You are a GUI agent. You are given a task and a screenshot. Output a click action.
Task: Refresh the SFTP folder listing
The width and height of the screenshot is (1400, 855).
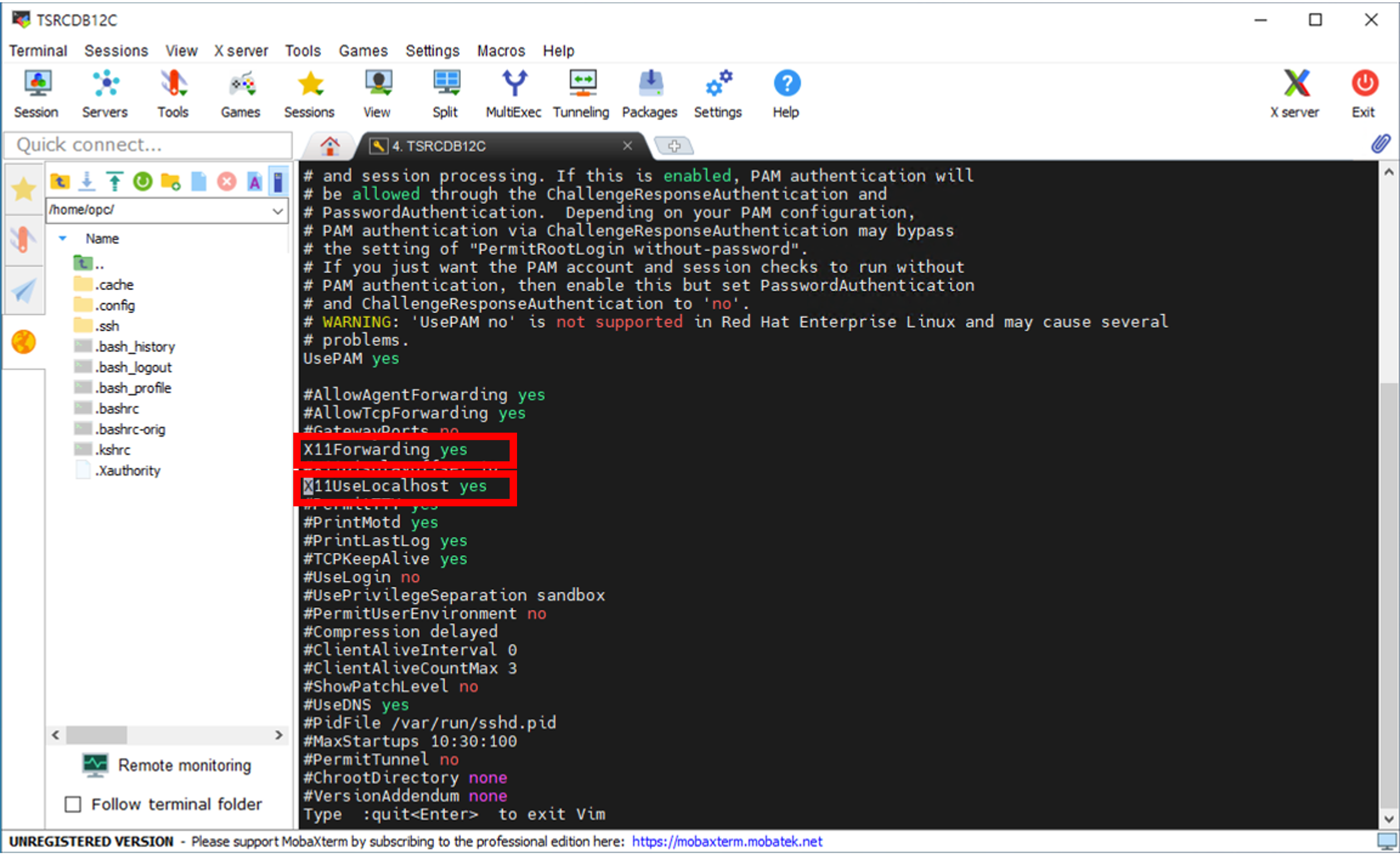coord(143,182)
